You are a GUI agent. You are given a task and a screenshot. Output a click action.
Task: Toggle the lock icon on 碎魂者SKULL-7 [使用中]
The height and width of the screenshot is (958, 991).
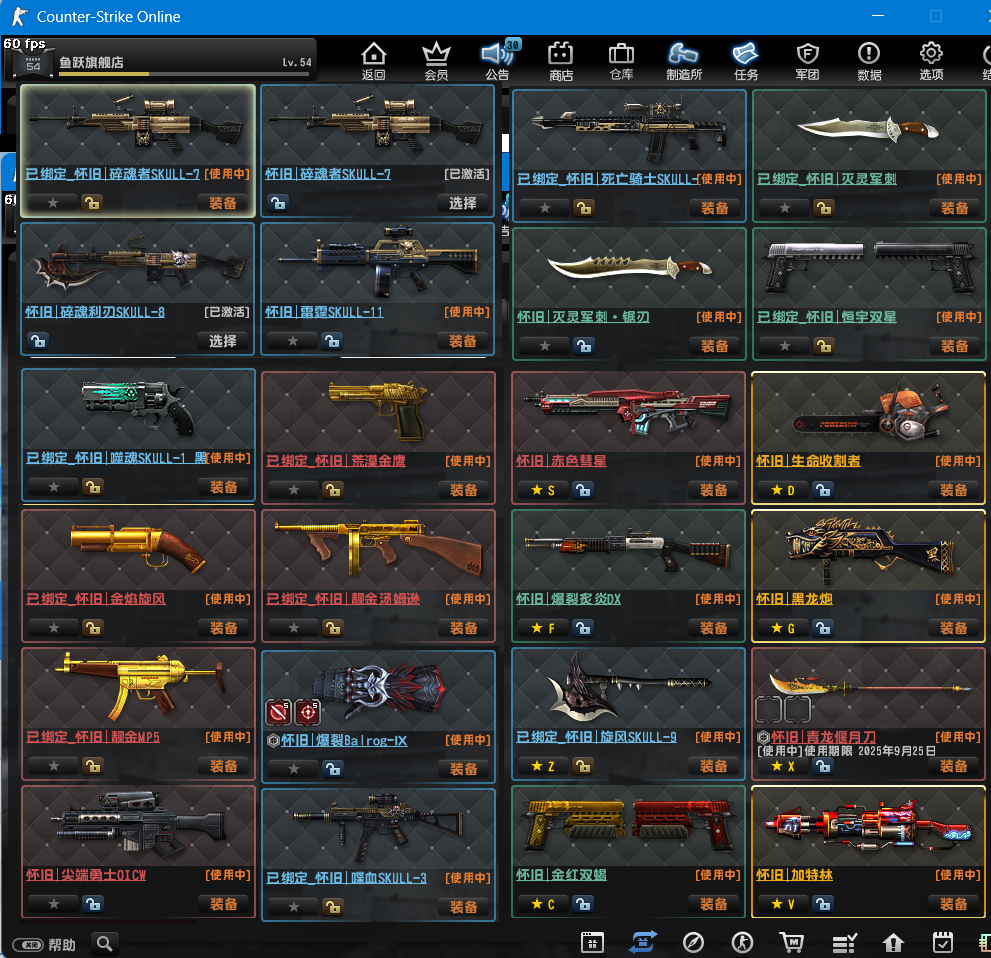[92, 203]
